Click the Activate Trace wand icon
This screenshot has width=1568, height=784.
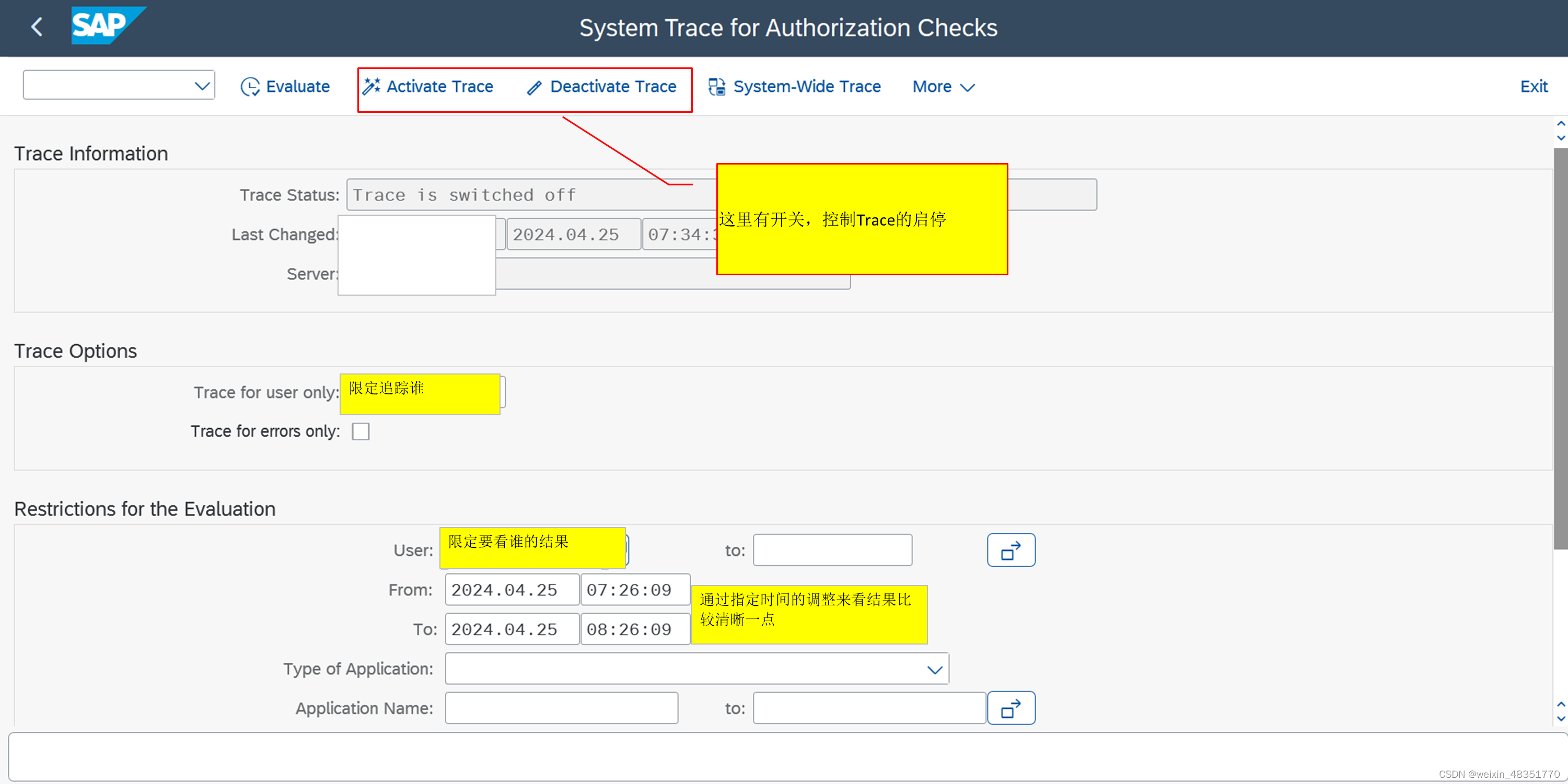click(x=371, y=86)
